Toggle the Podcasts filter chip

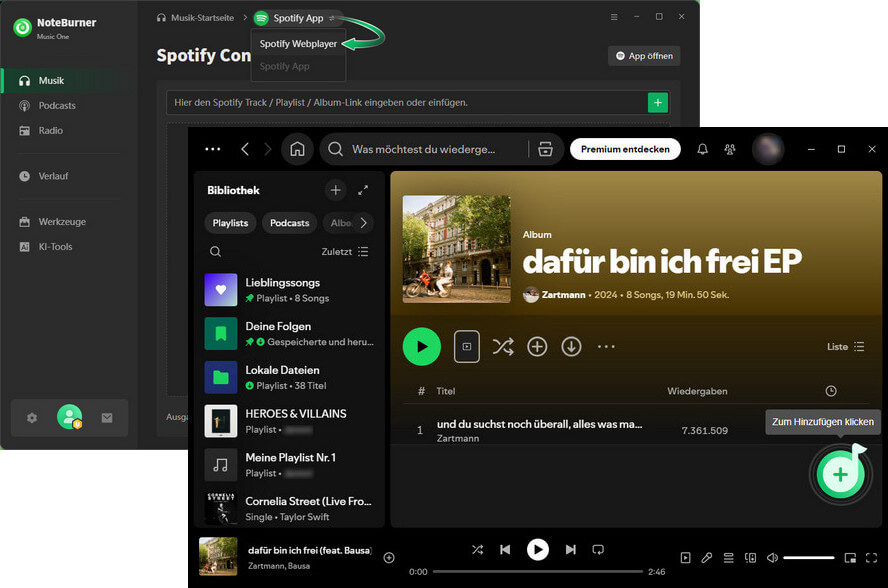click(289, 223)
